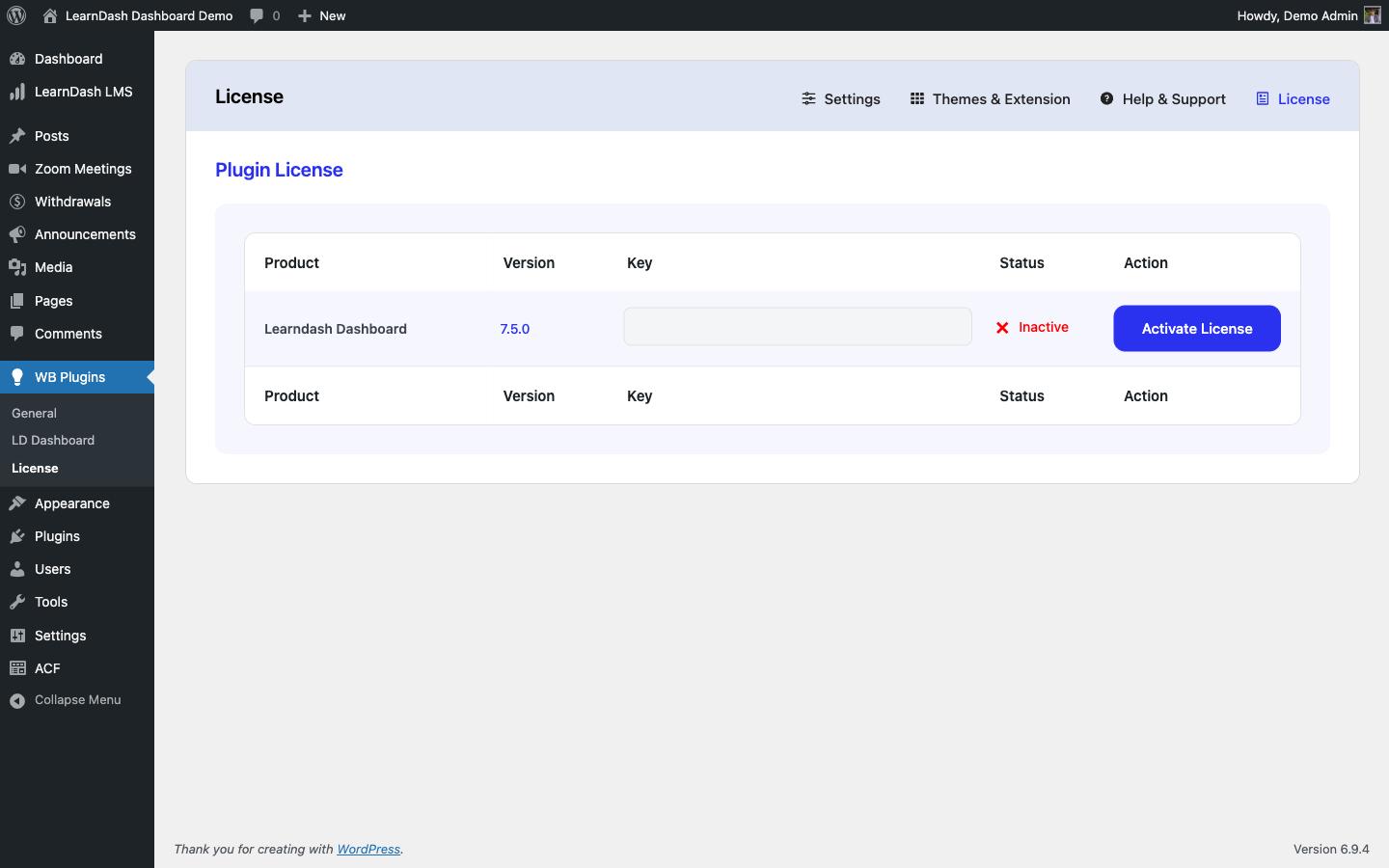Open the Users section

coord(52,569)
